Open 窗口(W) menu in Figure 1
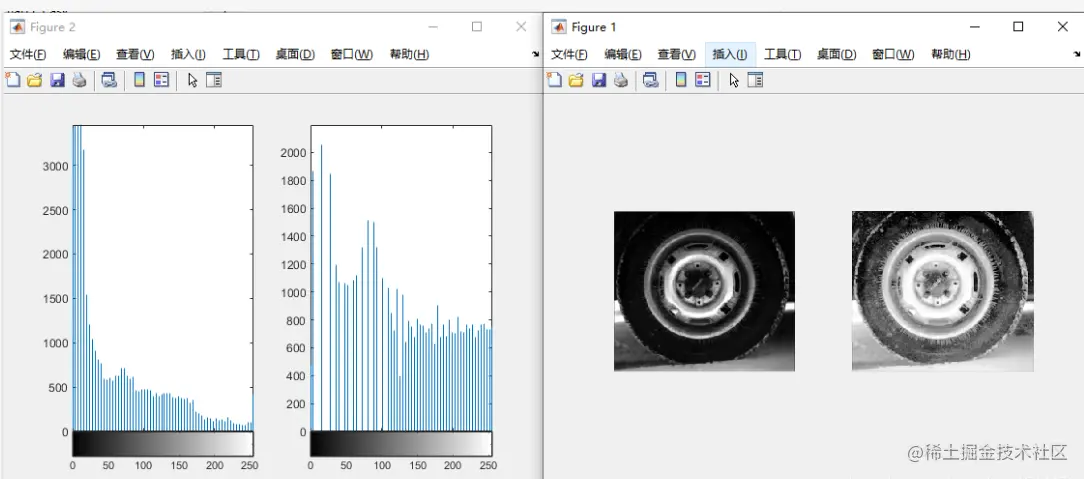The width and height of the screenshot is (1084, 479). [893, 55]
